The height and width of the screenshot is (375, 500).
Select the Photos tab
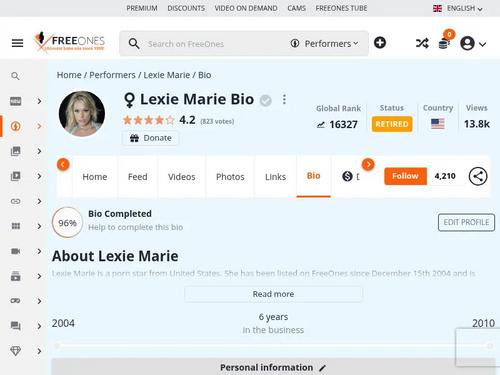(x=230, y=177)
